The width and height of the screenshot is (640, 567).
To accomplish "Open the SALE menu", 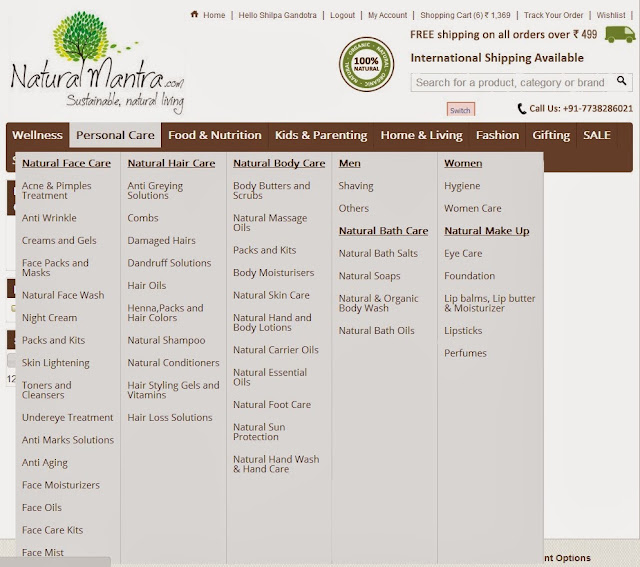I will coord(597,135).
